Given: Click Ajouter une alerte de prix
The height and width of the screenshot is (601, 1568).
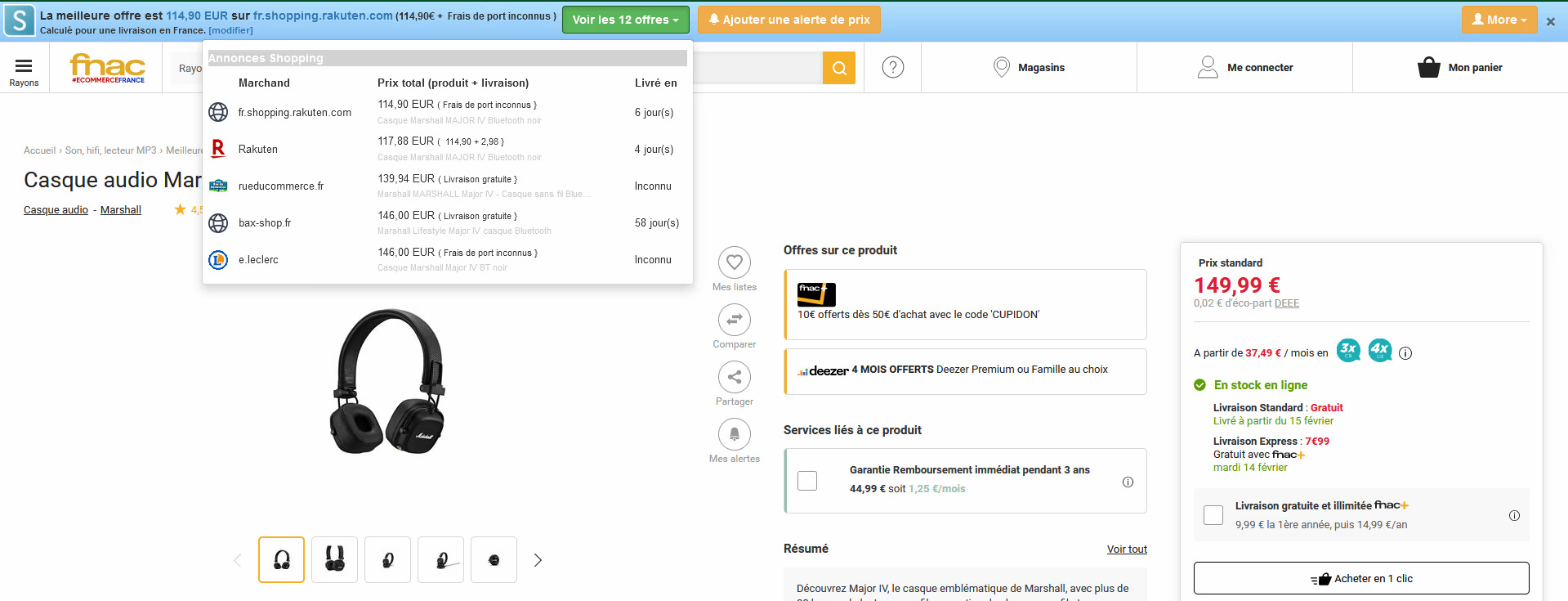Looking at the screenshot, I should pos(789,20).
